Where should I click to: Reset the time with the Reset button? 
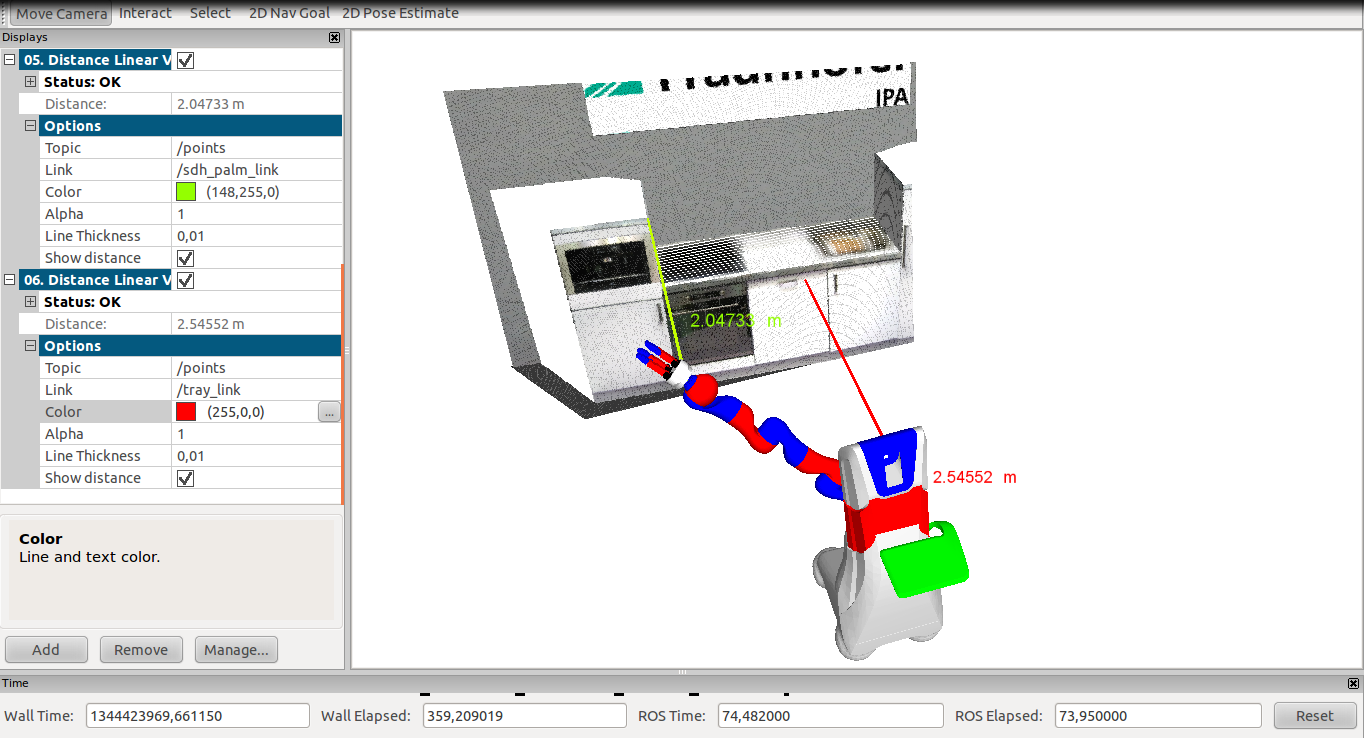[1314, 716]
